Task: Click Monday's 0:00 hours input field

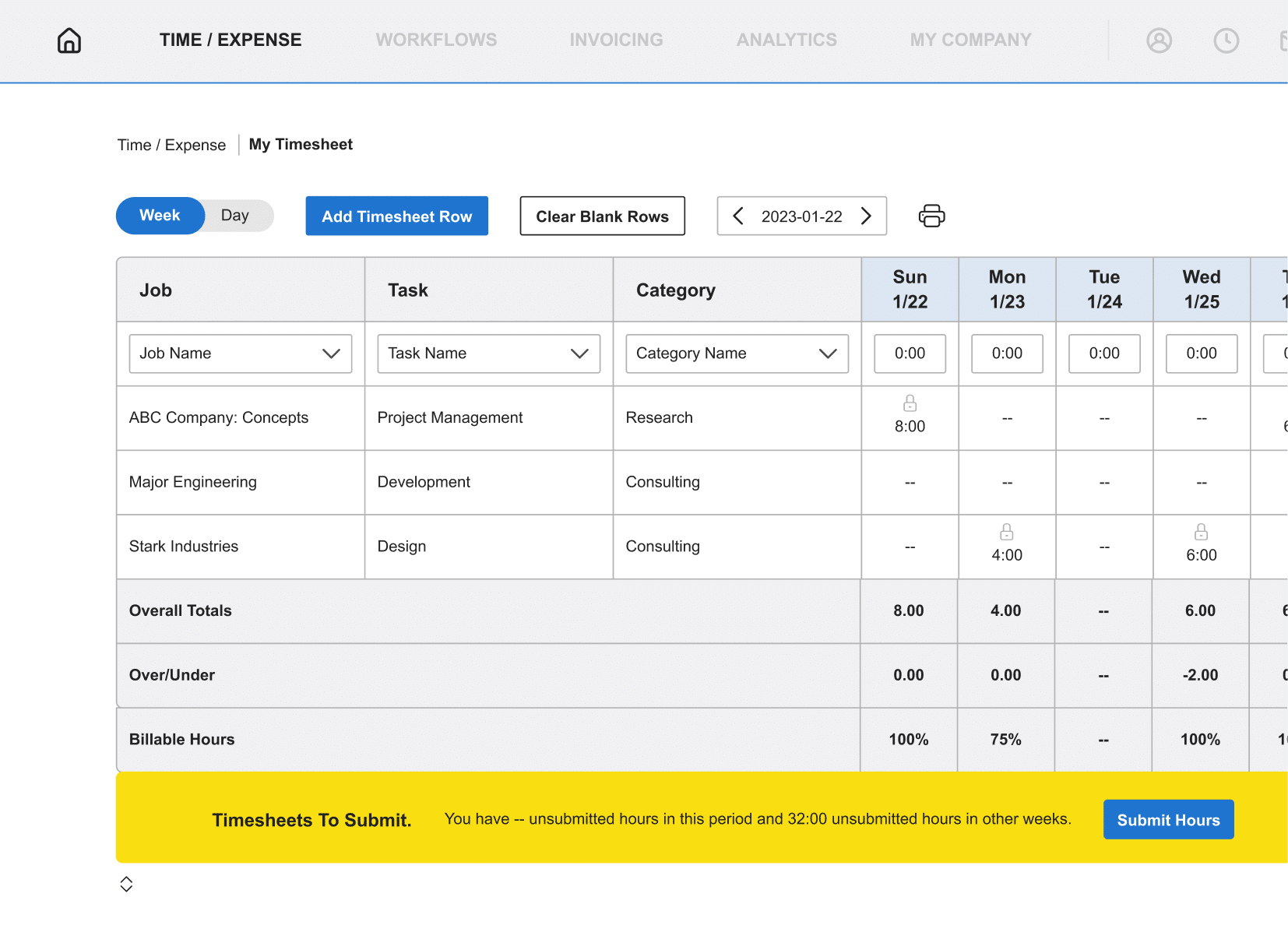Action: (1006, 353)
